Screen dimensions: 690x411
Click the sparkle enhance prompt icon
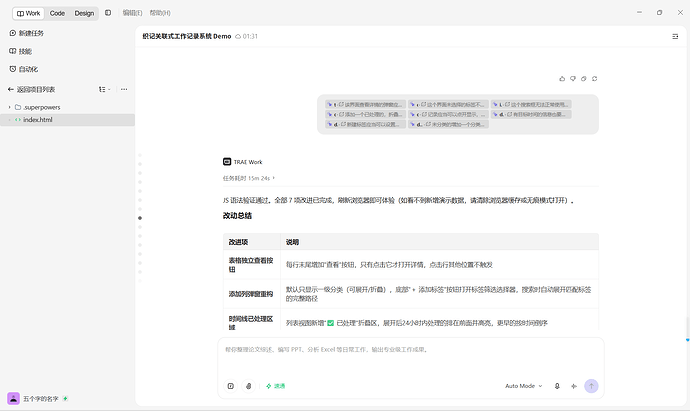[574, 386]
